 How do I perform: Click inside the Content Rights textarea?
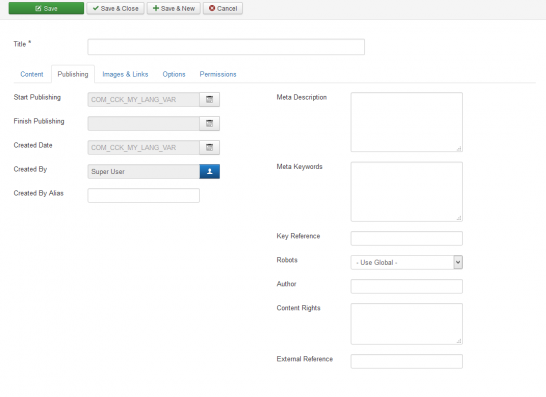[x=407, y=324]
